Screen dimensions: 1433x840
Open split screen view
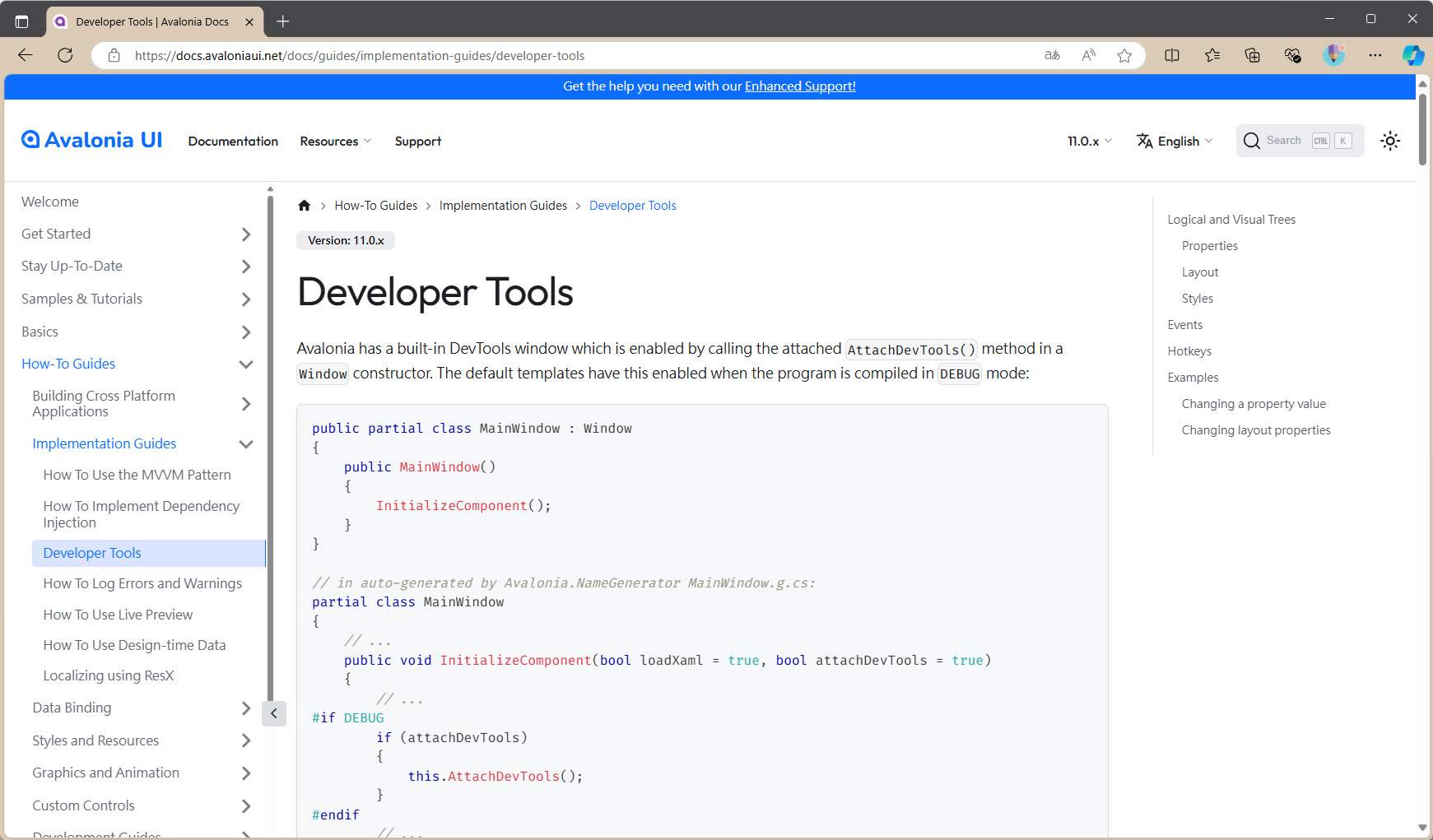coord(1172,55)
